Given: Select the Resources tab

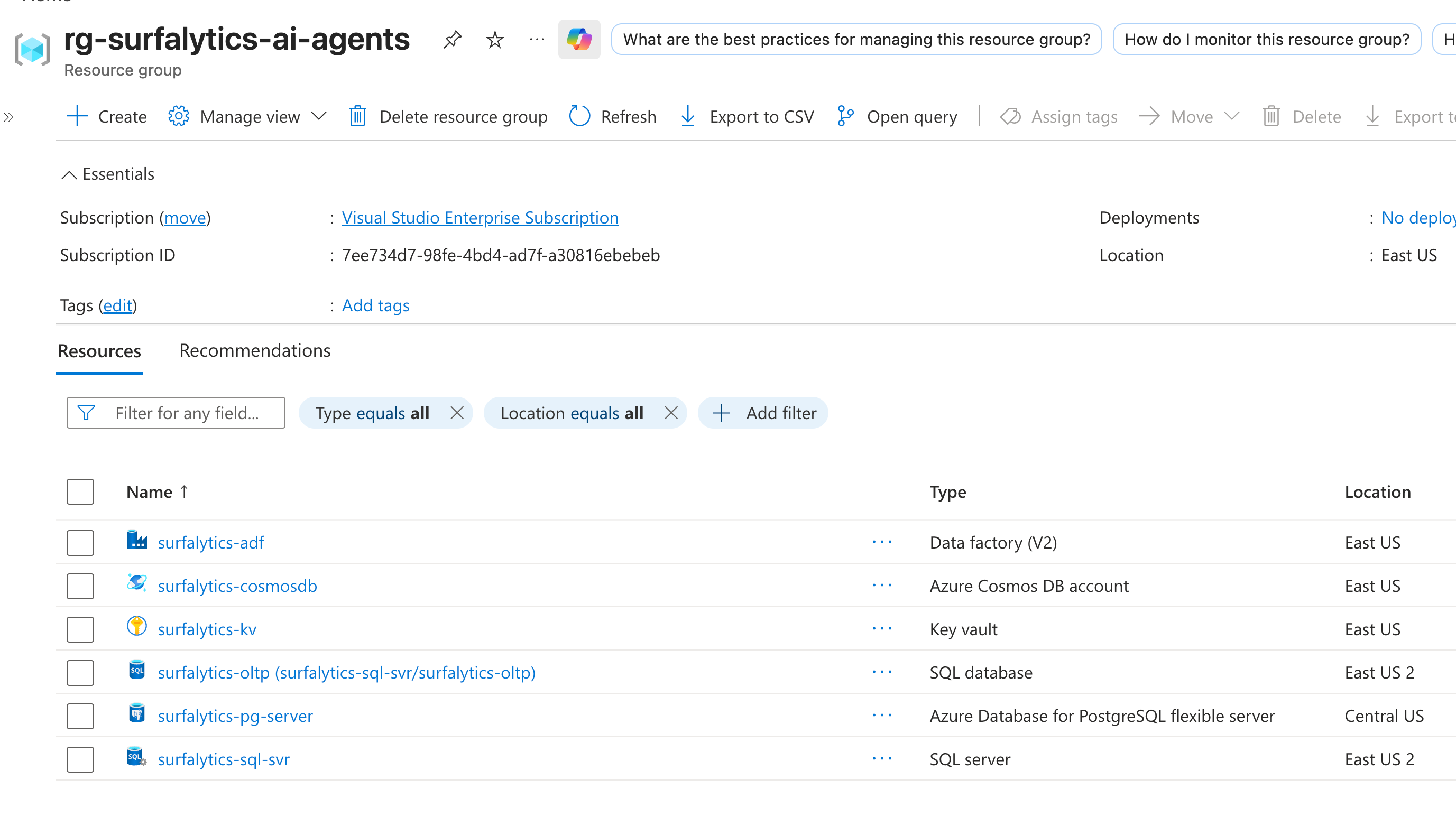Looking at the screenshot, I should point(99,351).
